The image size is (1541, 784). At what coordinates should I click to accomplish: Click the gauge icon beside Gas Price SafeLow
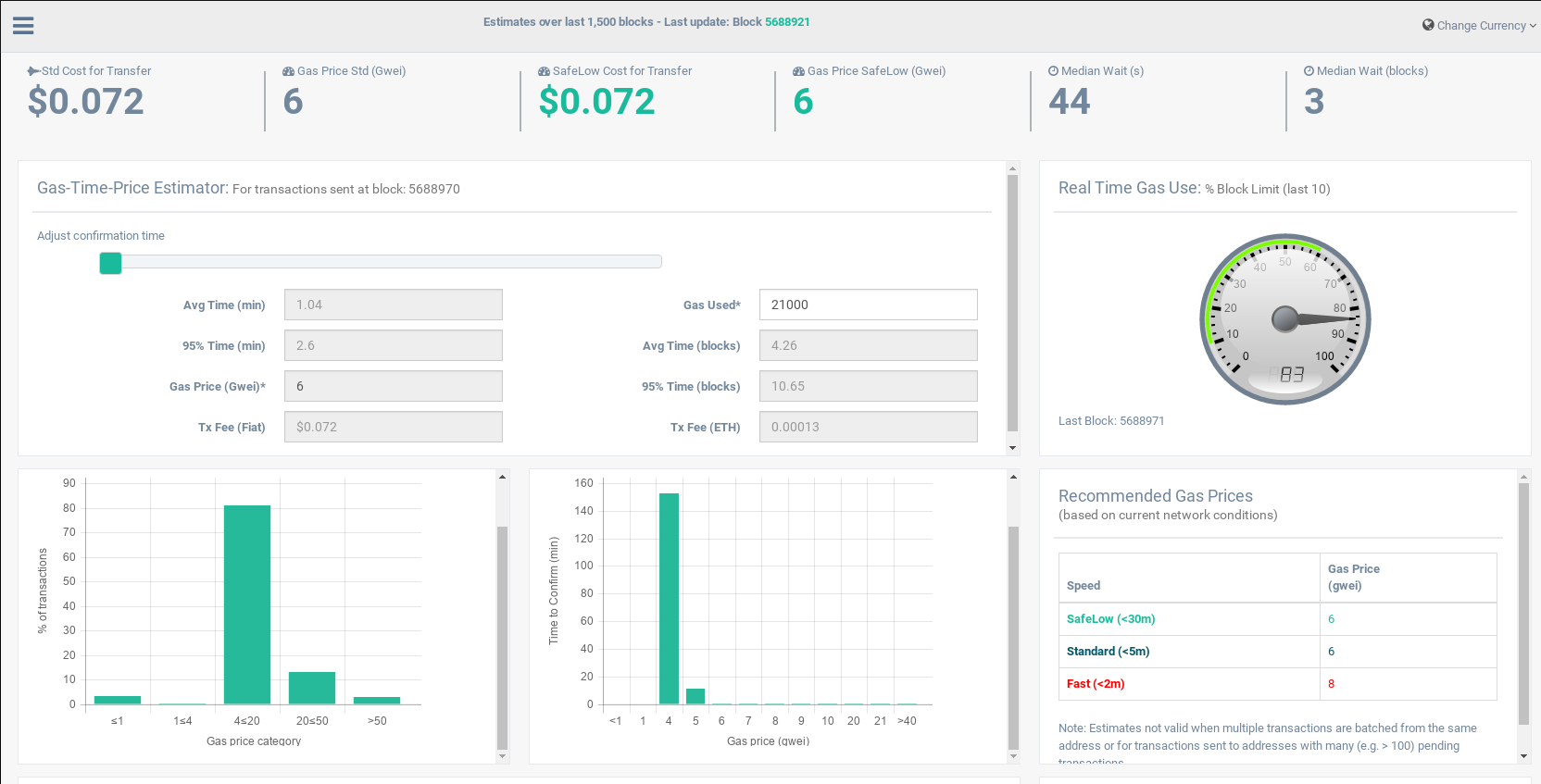(798, 71)
